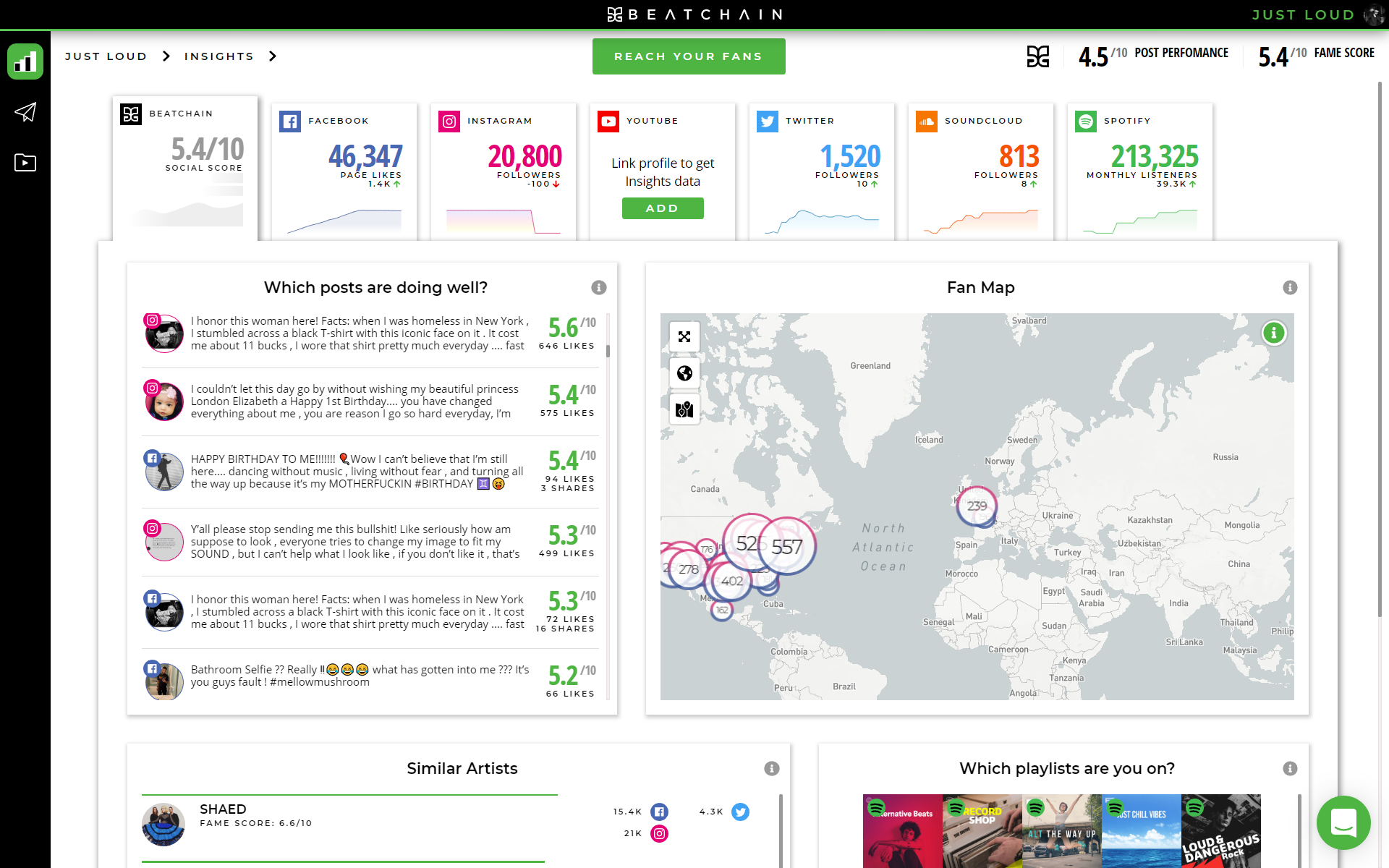The height and width of the screenshot is (868, 1389).
Task: Click baby photo thumbnail of birthday post
Action: point(164,401)
